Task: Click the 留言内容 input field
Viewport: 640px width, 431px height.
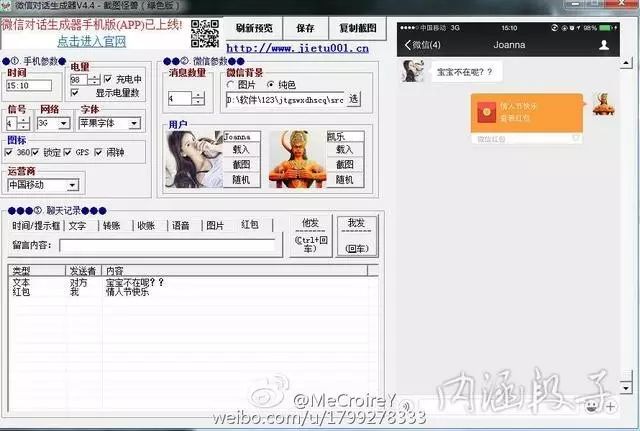Action: click(168, 245)
